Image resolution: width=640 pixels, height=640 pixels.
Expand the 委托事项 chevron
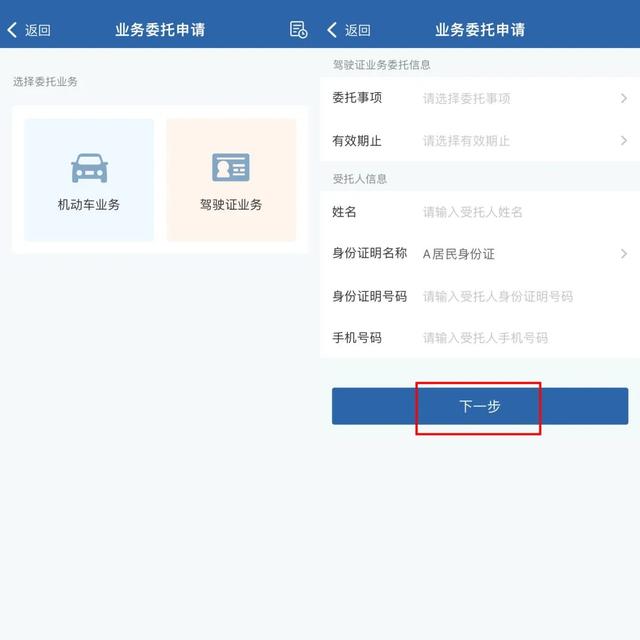(x=623, y=98)
